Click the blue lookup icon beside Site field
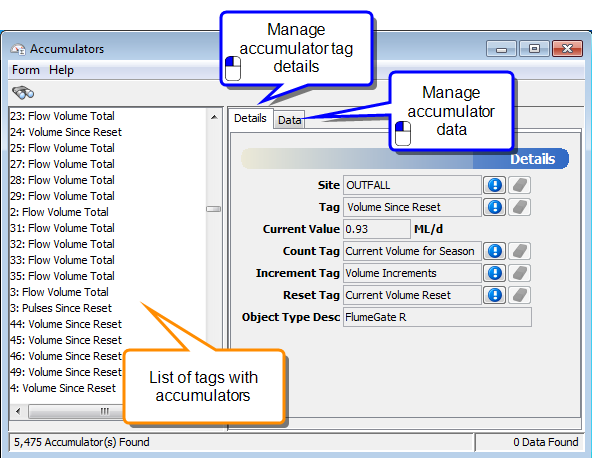Viewport: 592px width, 458px height. 495,185
